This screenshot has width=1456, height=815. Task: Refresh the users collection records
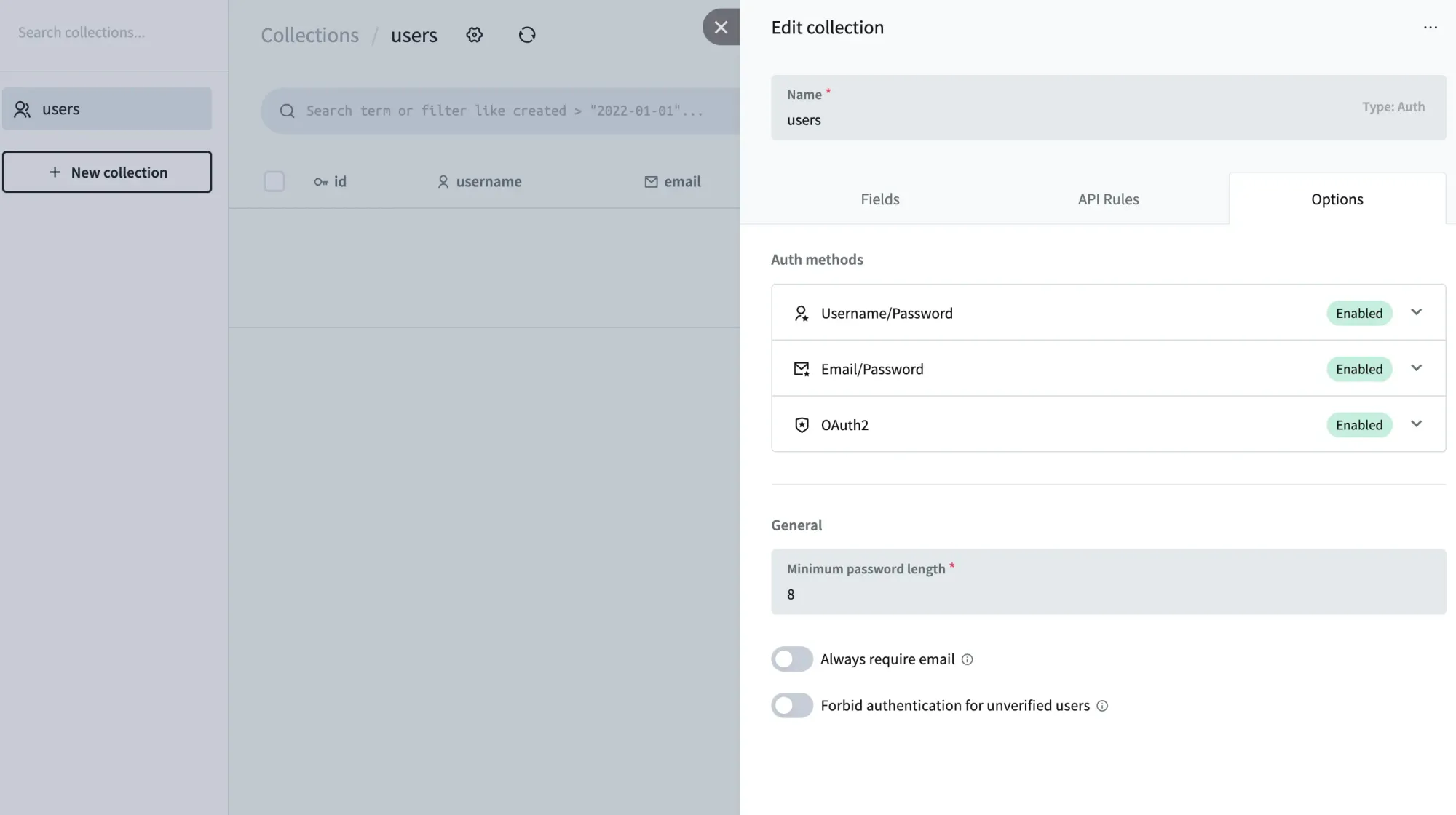pos(527,35)
